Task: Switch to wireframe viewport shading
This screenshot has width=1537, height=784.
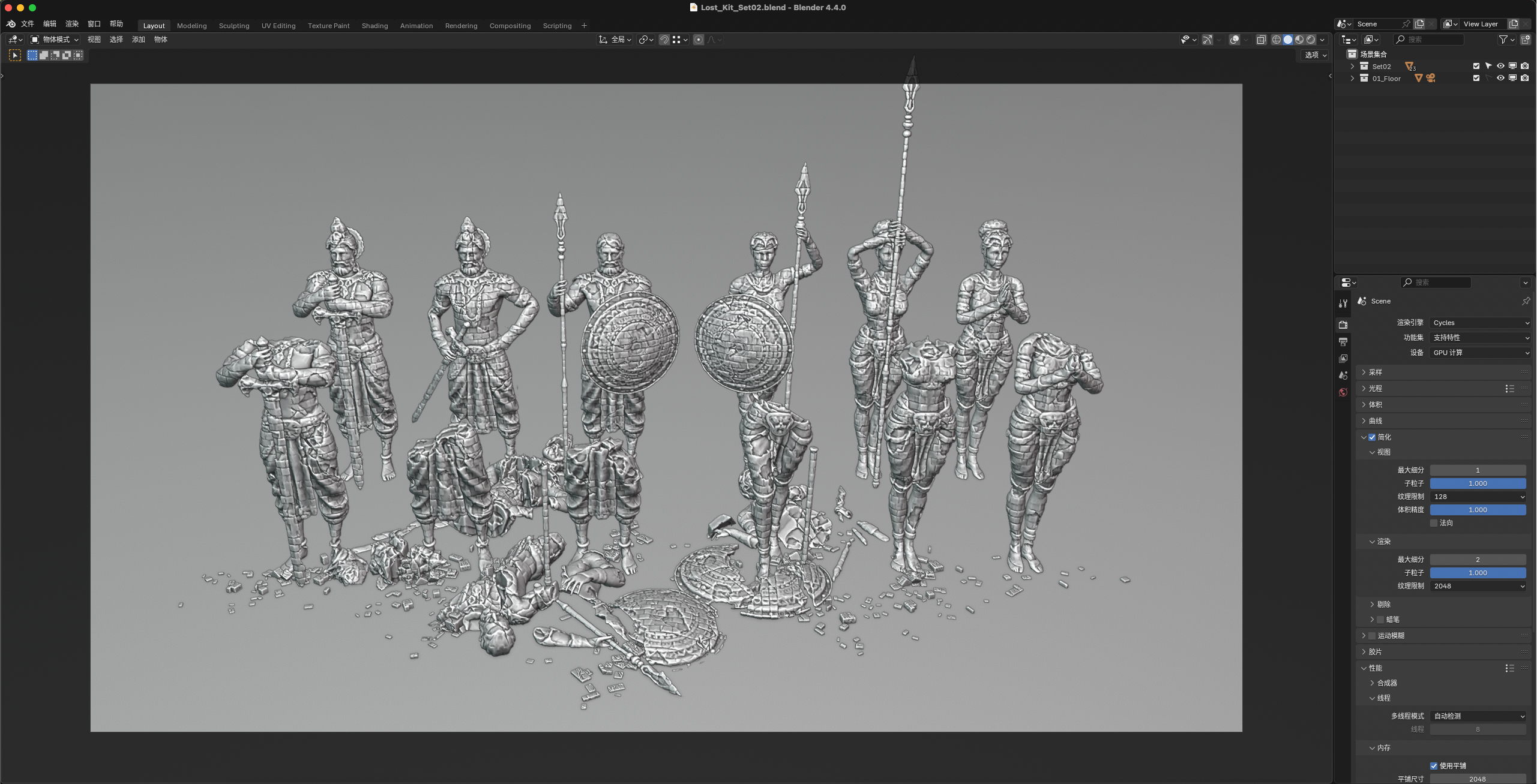Action: 1277,40
